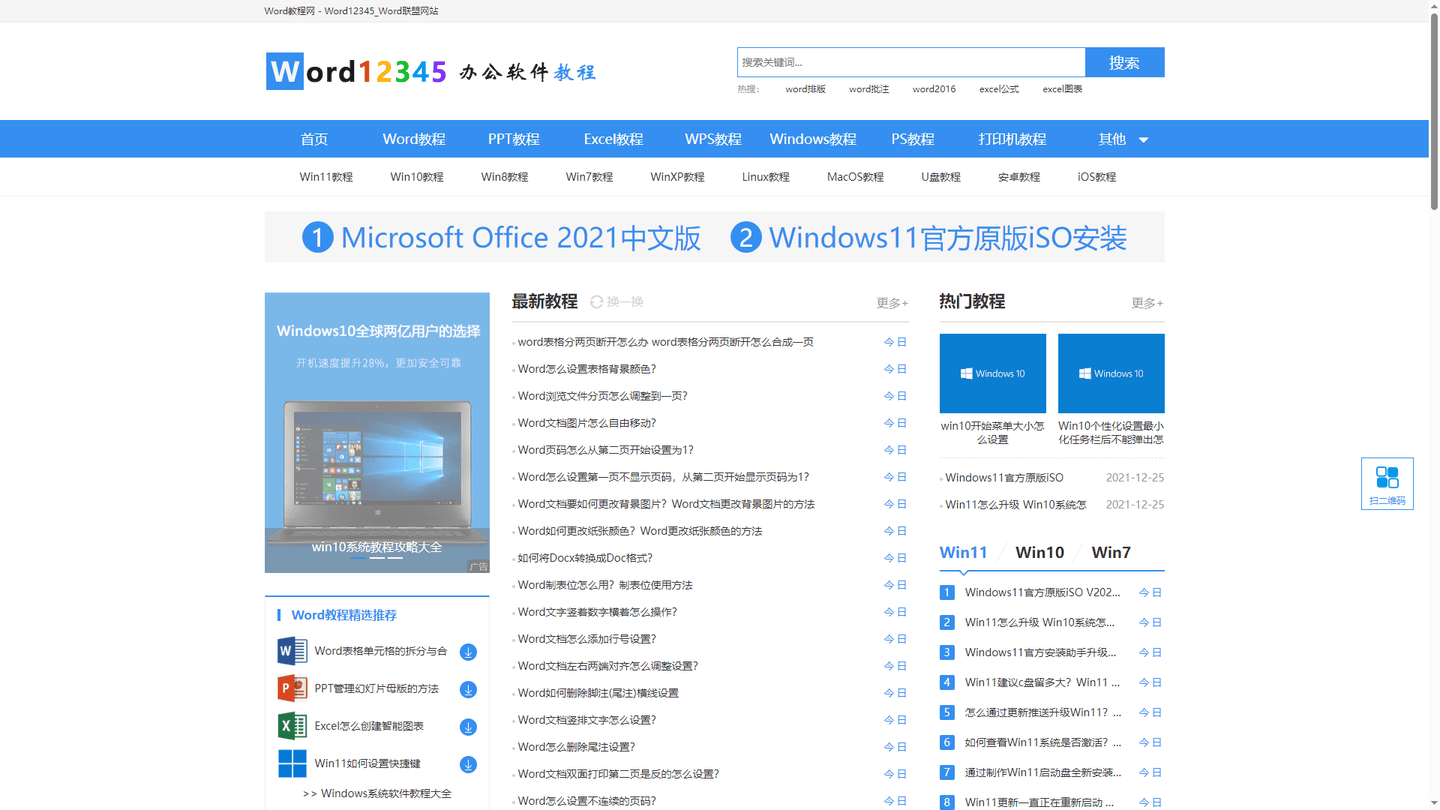Click number 1 badge before Microsoft Office 2021

tap(317, 238)
